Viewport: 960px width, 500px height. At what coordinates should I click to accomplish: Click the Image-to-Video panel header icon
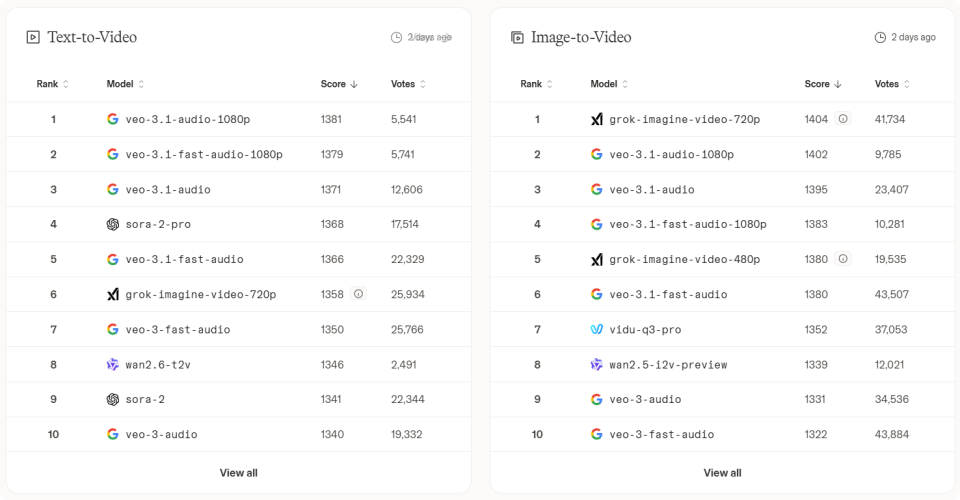(517, 37)
